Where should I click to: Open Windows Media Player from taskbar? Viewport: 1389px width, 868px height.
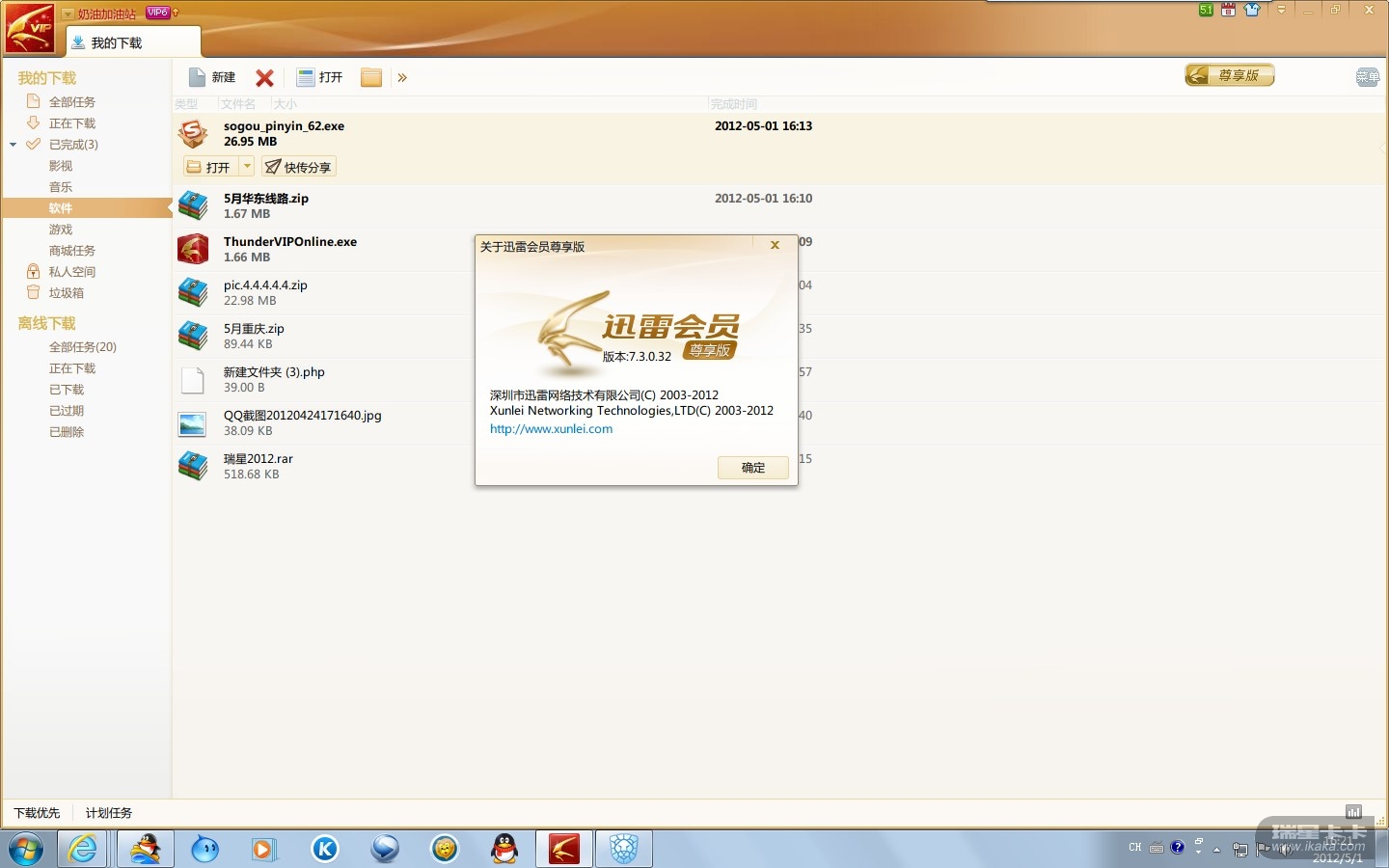[x=263, y=849]
